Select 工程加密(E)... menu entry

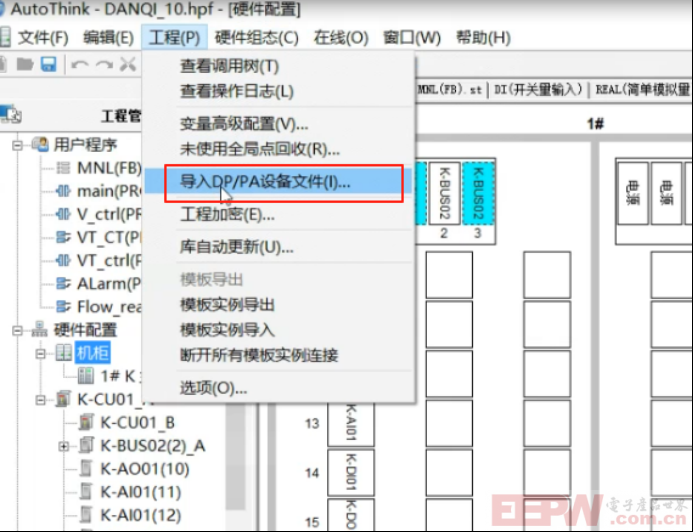(x=227, y=215)
